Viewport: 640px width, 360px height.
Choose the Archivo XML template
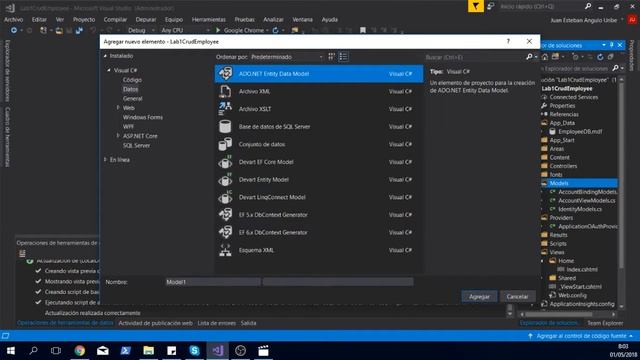(319, 91)
